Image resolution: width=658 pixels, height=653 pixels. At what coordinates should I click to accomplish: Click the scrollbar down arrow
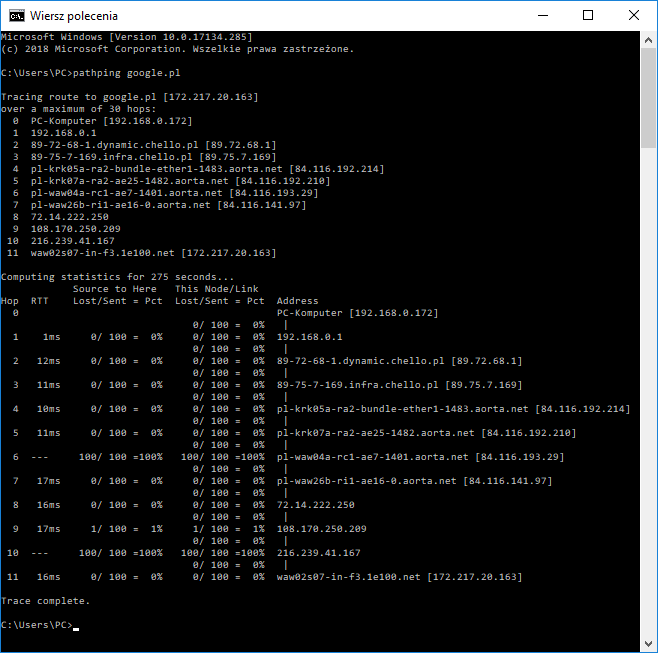(648, 643)
